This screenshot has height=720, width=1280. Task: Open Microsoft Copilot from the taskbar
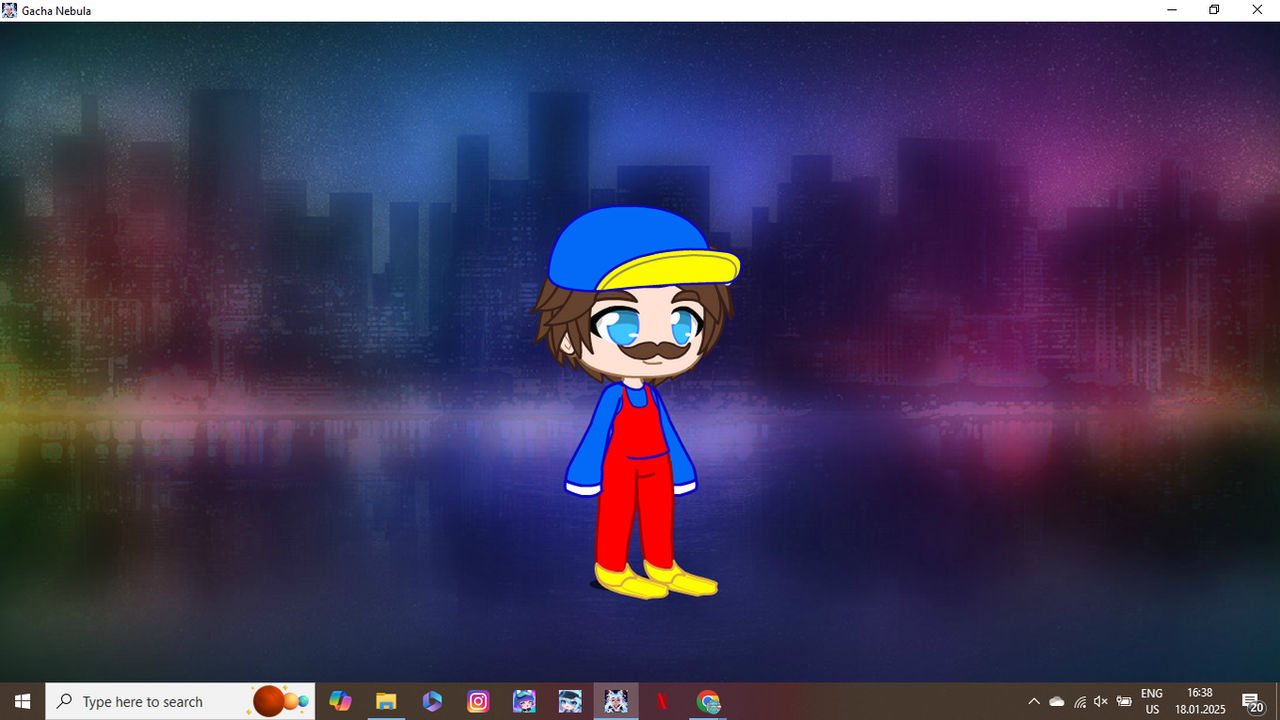340,701
